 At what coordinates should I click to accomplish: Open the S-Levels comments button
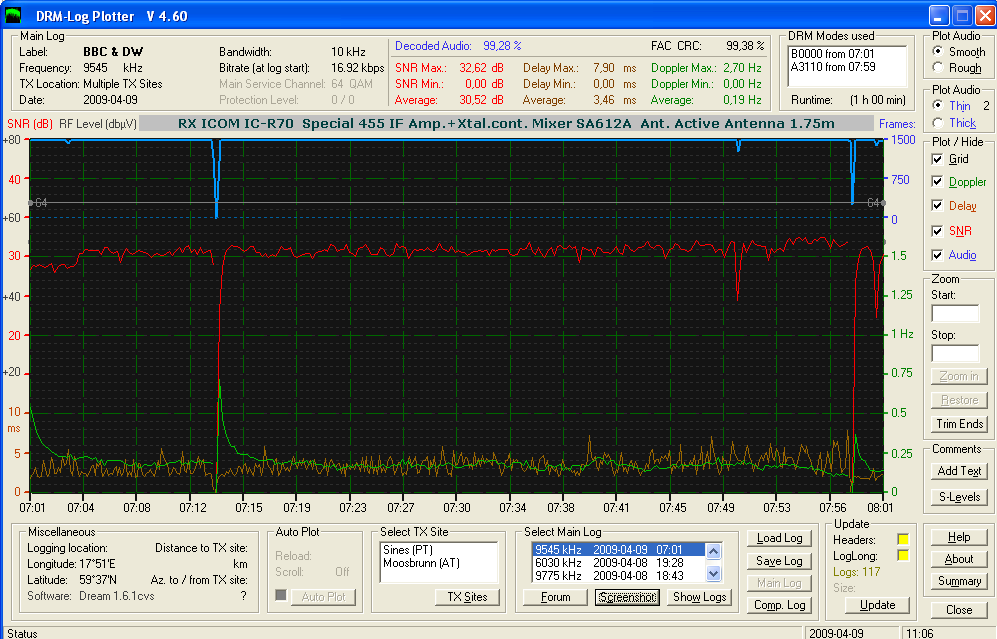[x=959, y=497]
